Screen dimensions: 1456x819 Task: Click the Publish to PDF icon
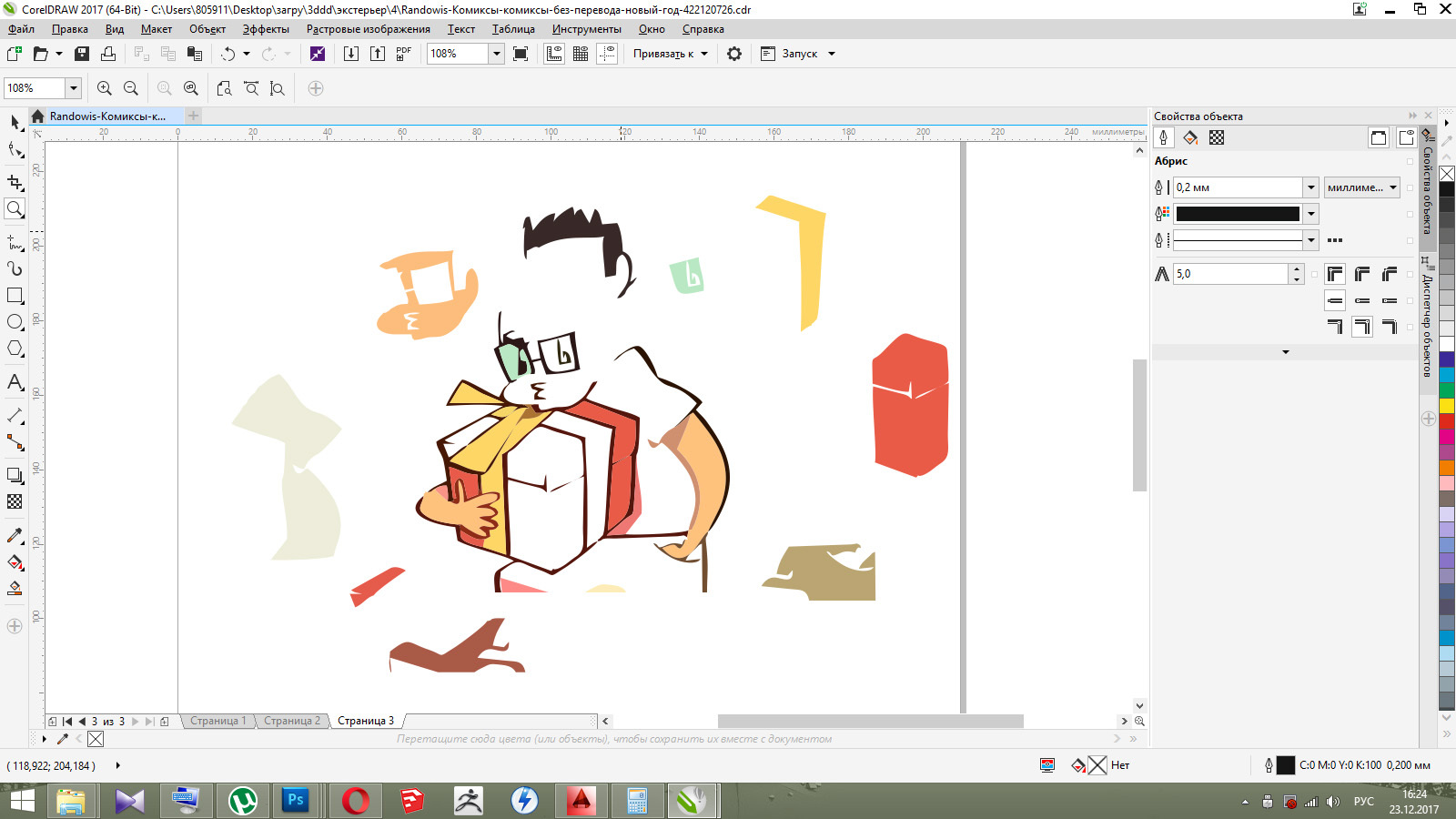pyautogui.click(x=404, y=54)
